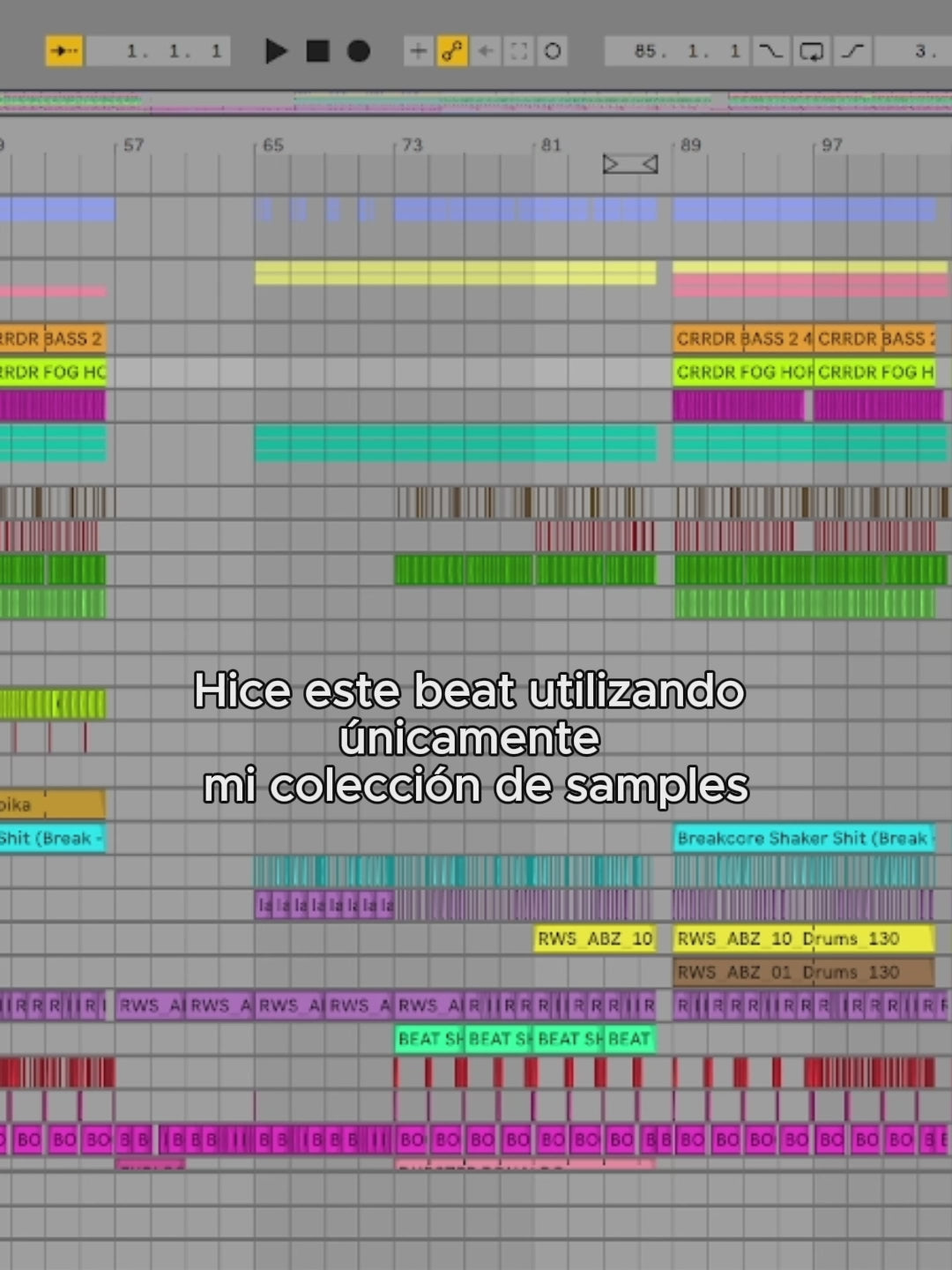This screenshot has width=952, height=1270.
Task: Select the RWS_ABZ_10 clip near bar 81
Action: [595, 938]
